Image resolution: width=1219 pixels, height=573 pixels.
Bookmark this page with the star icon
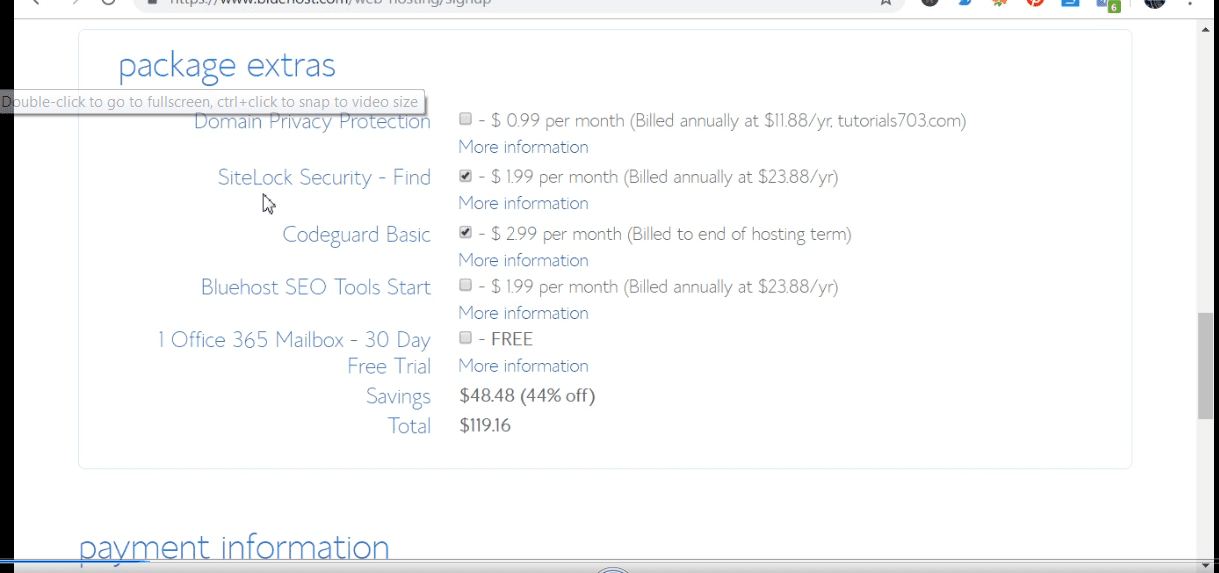point(885,3)
